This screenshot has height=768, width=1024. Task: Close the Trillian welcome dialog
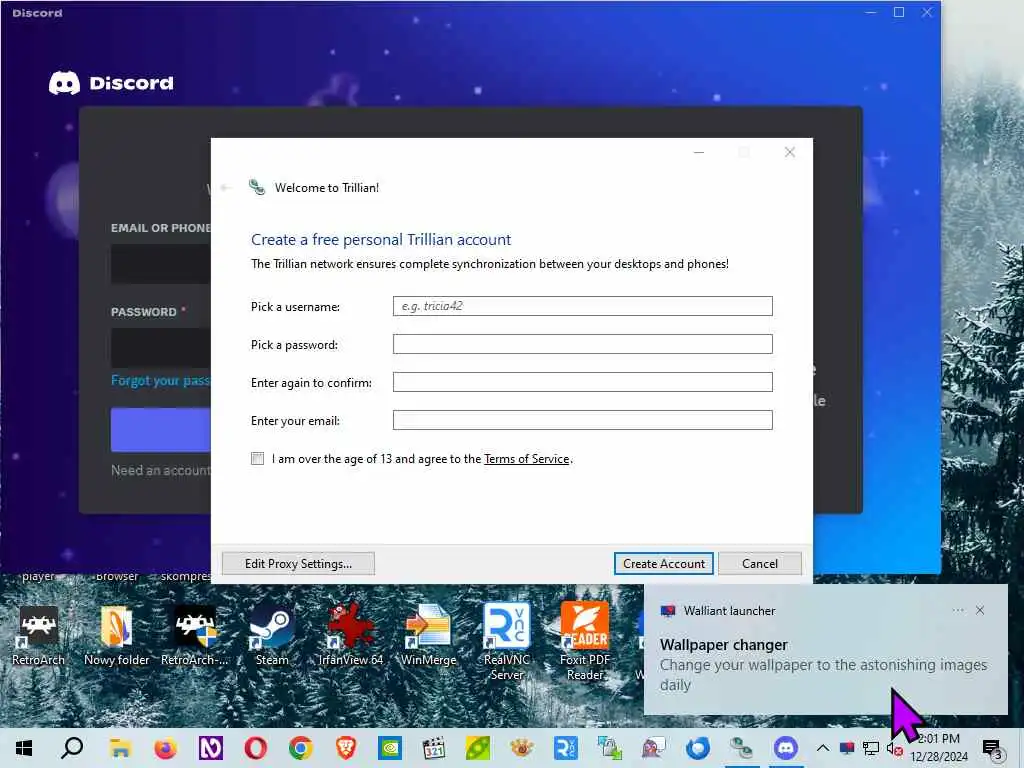(x=790, y=152)
